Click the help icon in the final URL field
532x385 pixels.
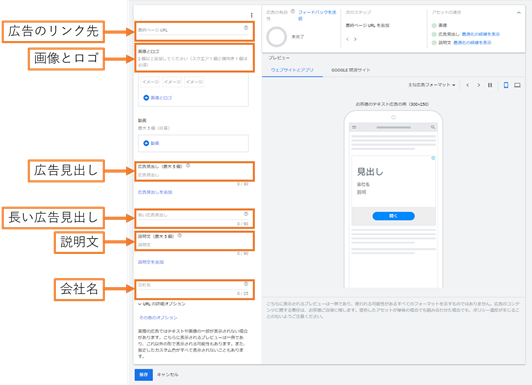coord(246,28)
